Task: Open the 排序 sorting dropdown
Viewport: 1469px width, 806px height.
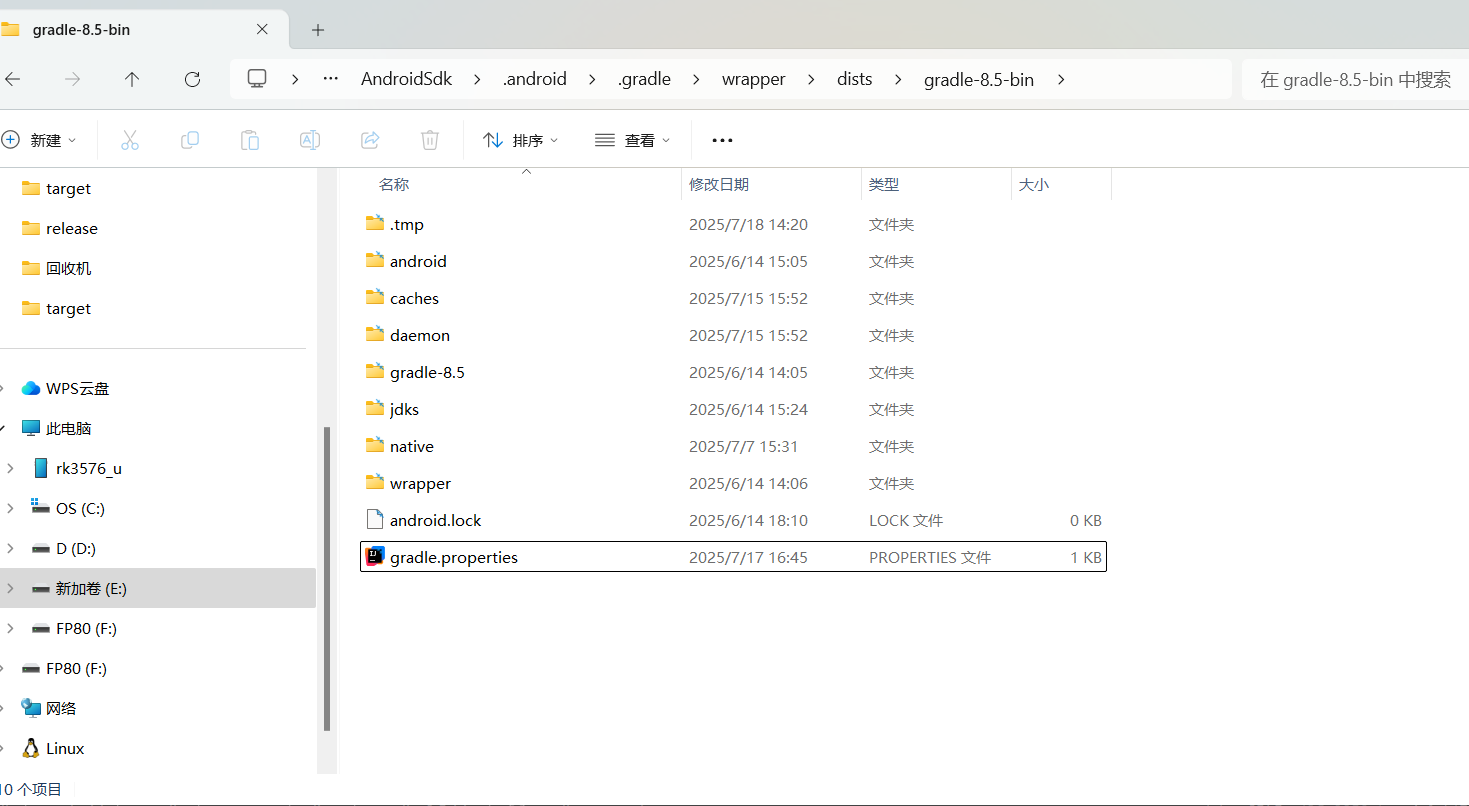Action: point(520,140)
